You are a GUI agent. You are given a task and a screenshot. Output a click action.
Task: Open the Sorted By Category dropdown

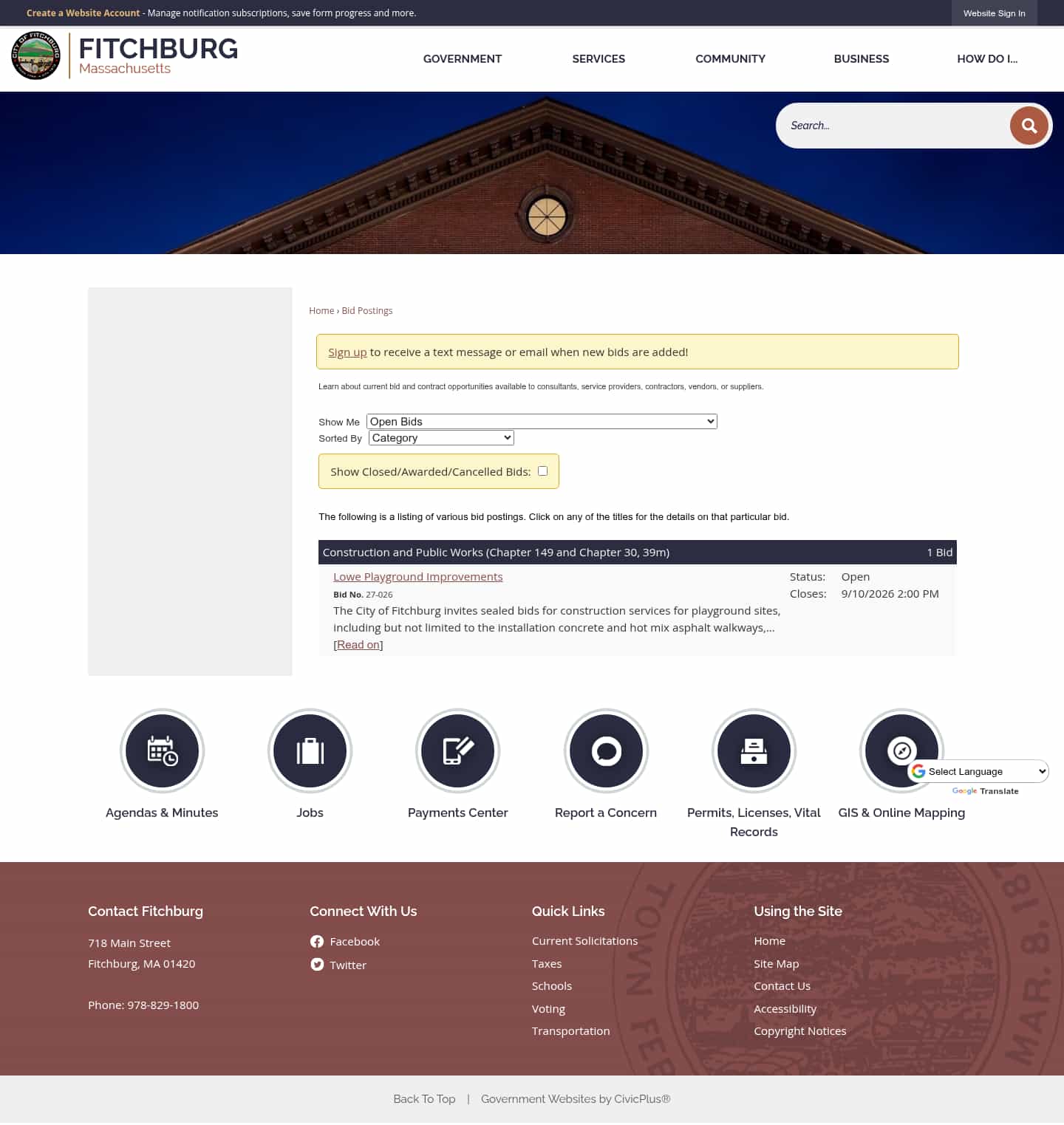441,438
